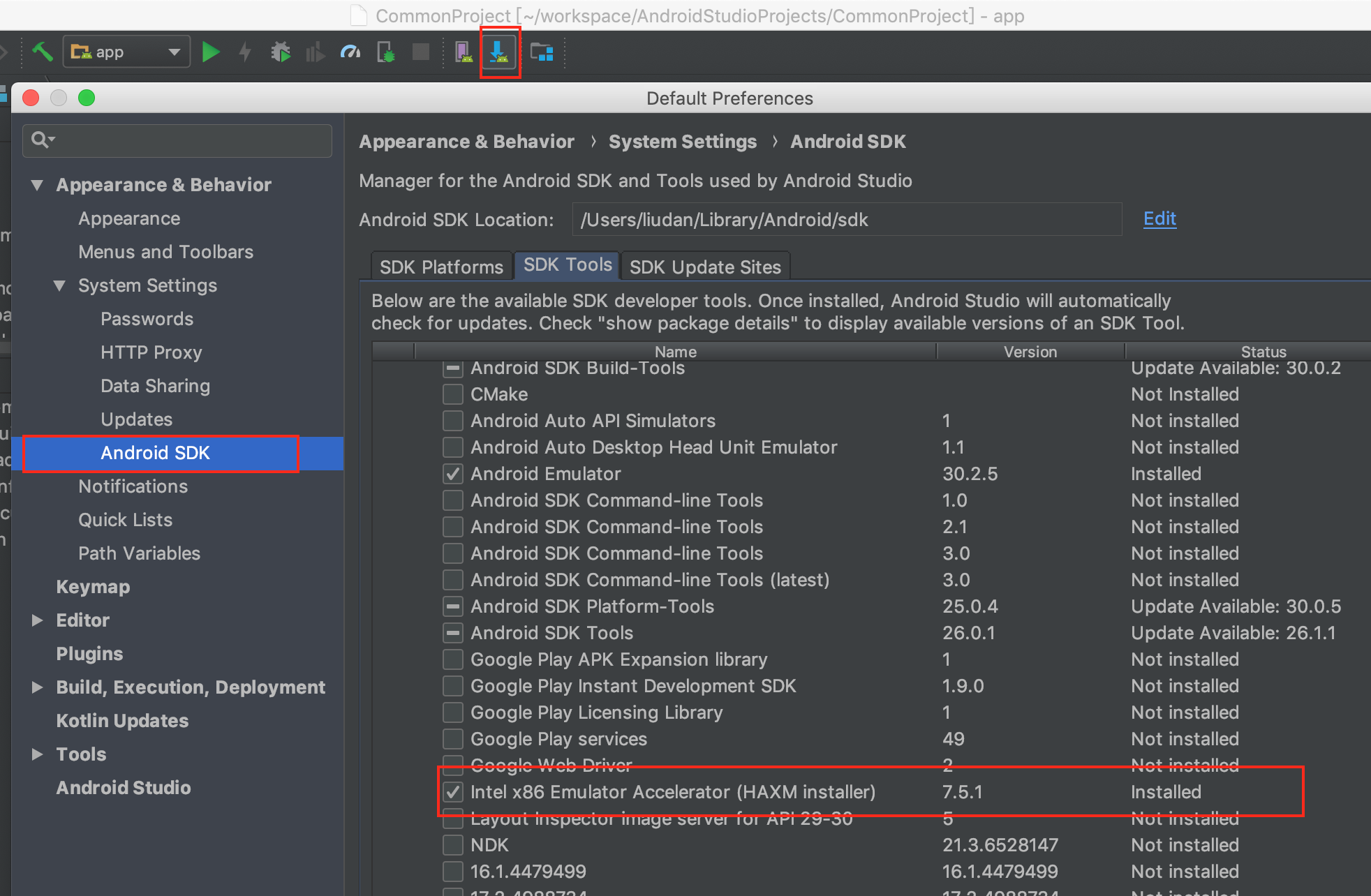Click the Edit link next to SDK Location
This screenshot has width=1371, height=896.
pos(1159,218)
